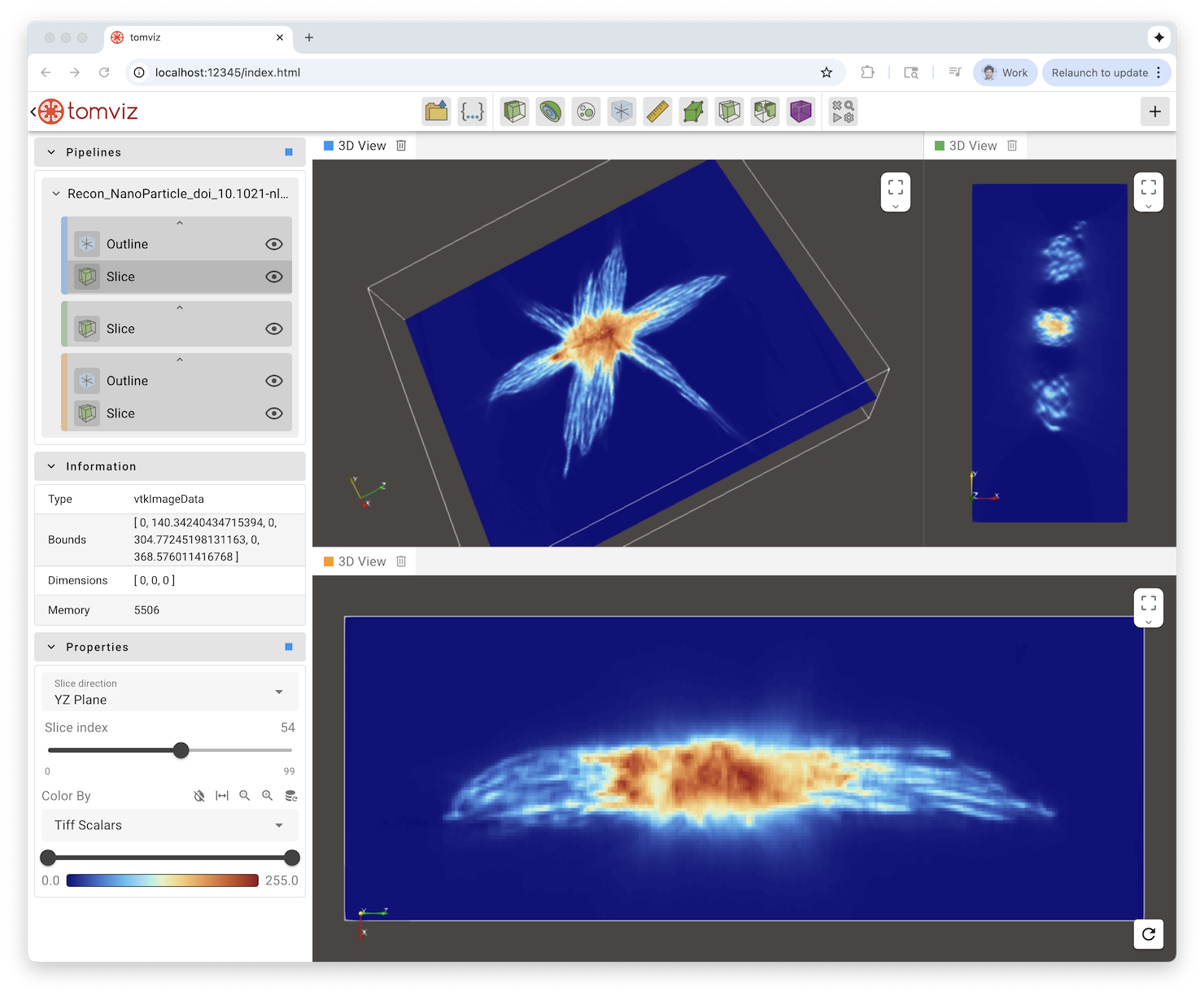Image resolution: width=1204 pixels, height=996 pixels.
Task: Click the reset to data range icon
Action: coord(290,796)
